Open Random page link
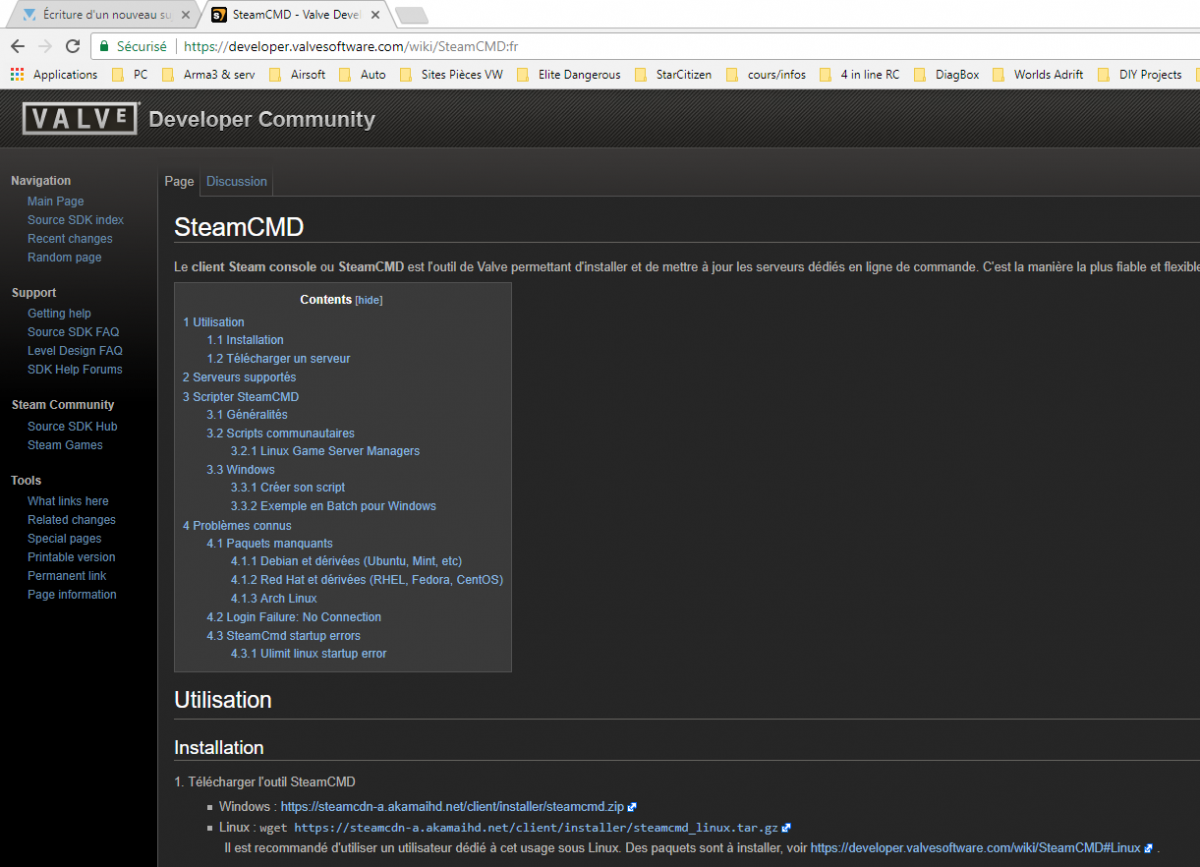1200x867 pixels. (64, 257)
